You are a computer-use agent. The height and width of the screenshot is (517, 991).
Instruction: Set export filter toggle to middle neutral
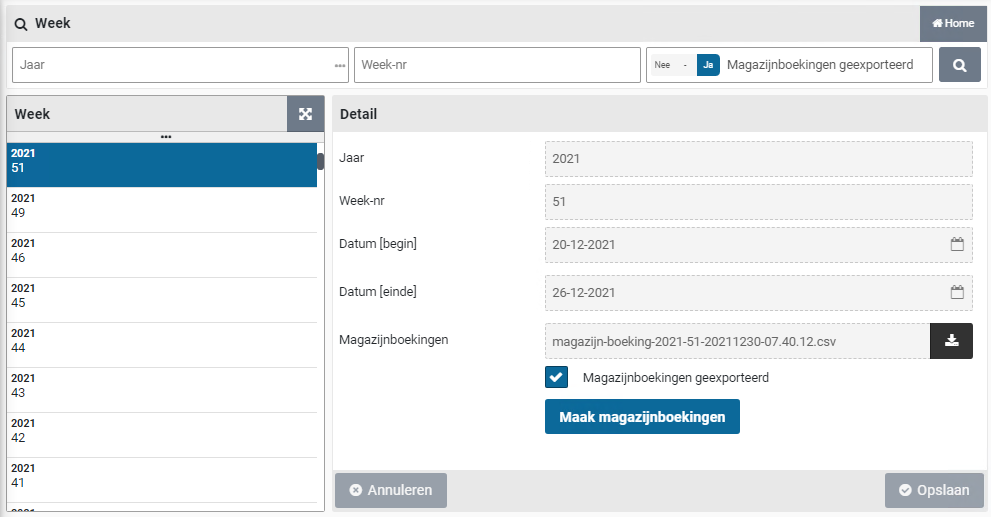(x=685, y=65)
